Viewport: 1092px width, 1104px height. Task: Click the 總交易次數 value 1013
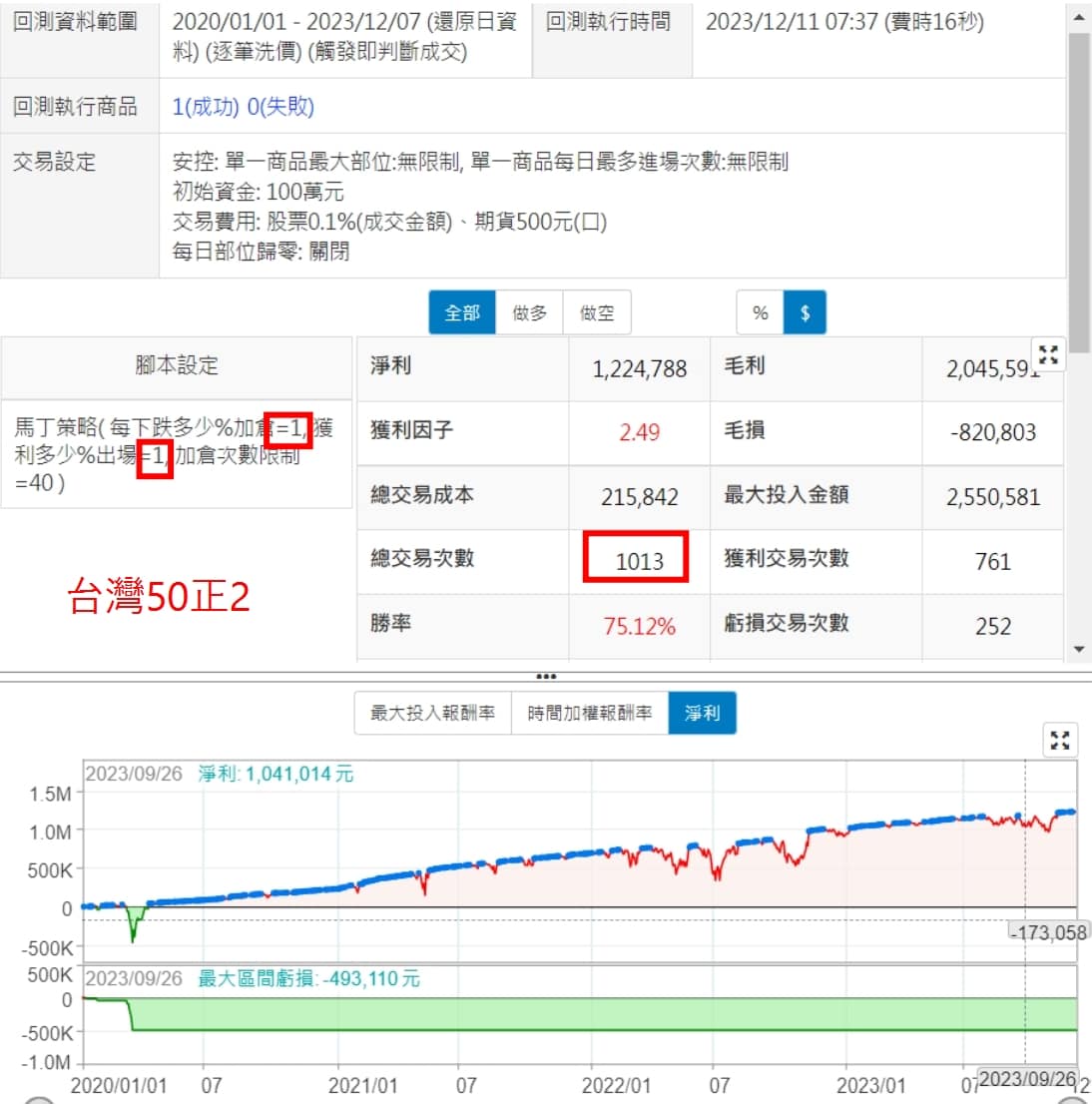point(638,560)
